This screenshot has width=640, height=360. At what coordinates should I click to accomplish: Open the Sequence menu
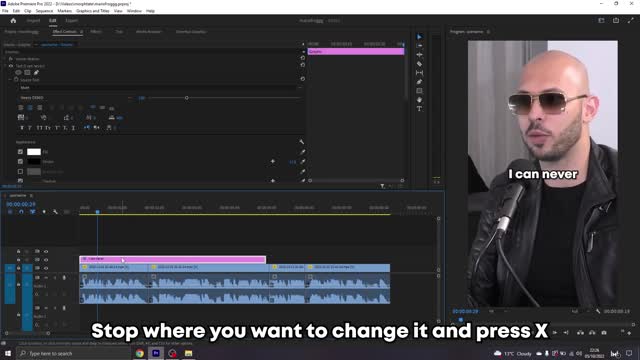coord(44,11)
